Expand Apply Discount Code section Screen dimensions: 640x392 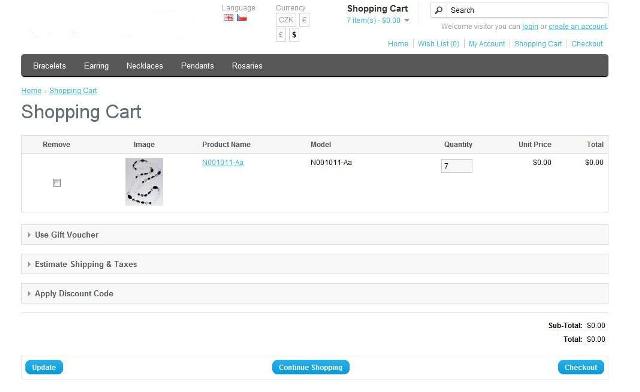point(315,294)
